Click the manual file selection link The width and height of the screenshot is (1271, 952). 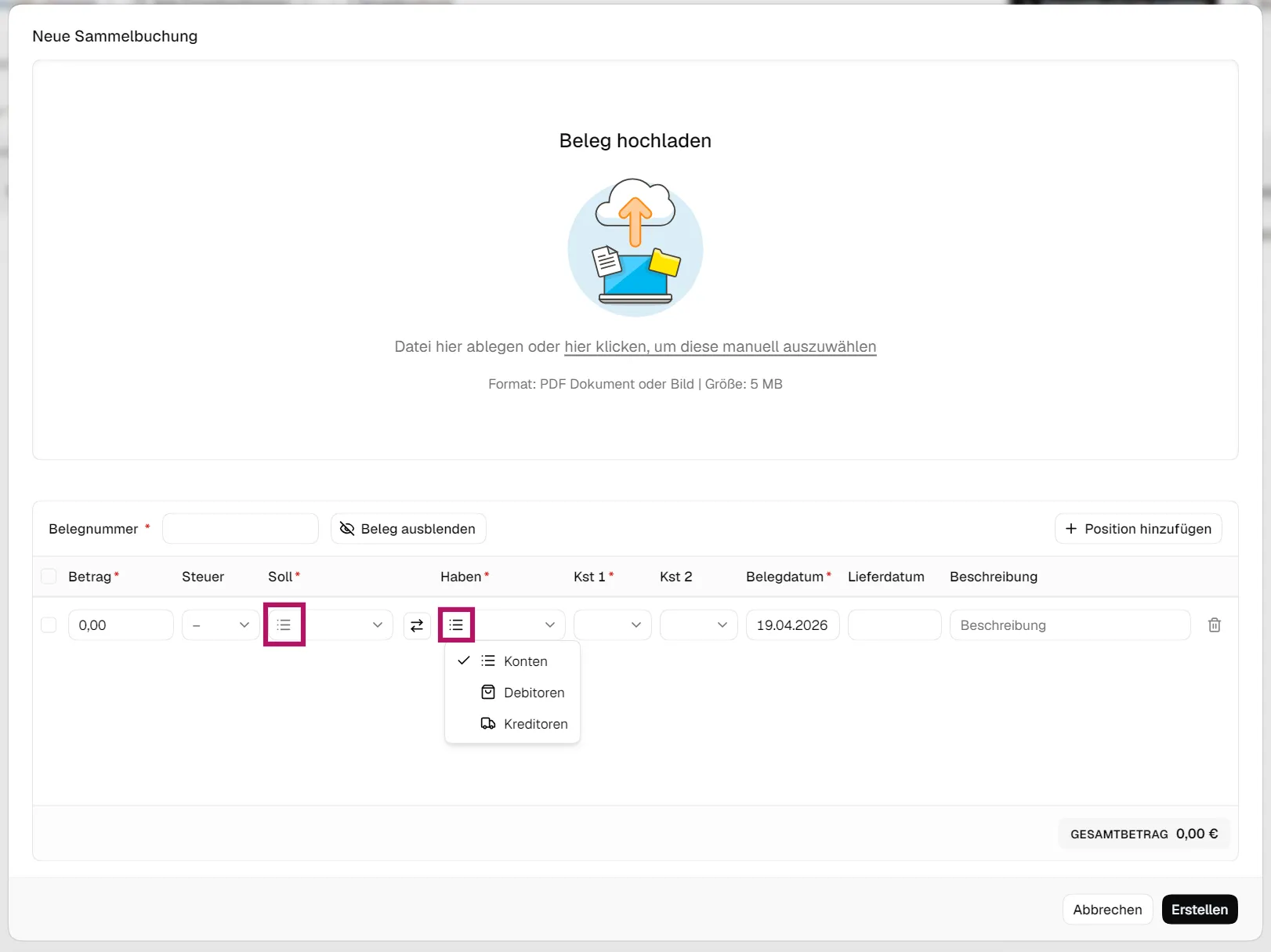coord(719,346)
